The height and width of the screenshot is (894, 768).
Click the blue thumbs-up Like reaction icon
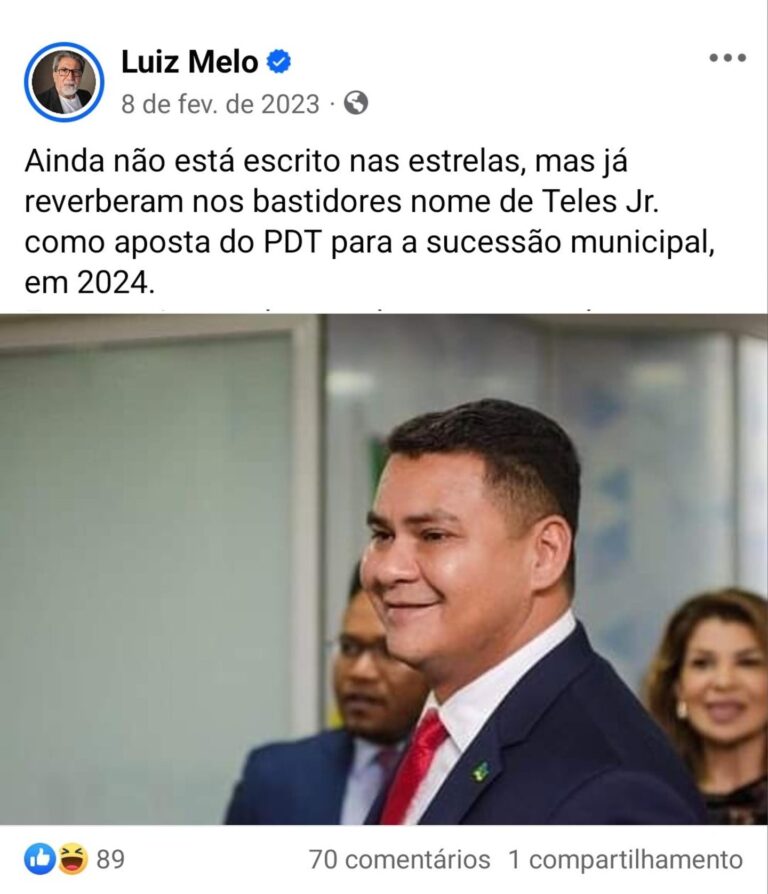coord(39,860)
